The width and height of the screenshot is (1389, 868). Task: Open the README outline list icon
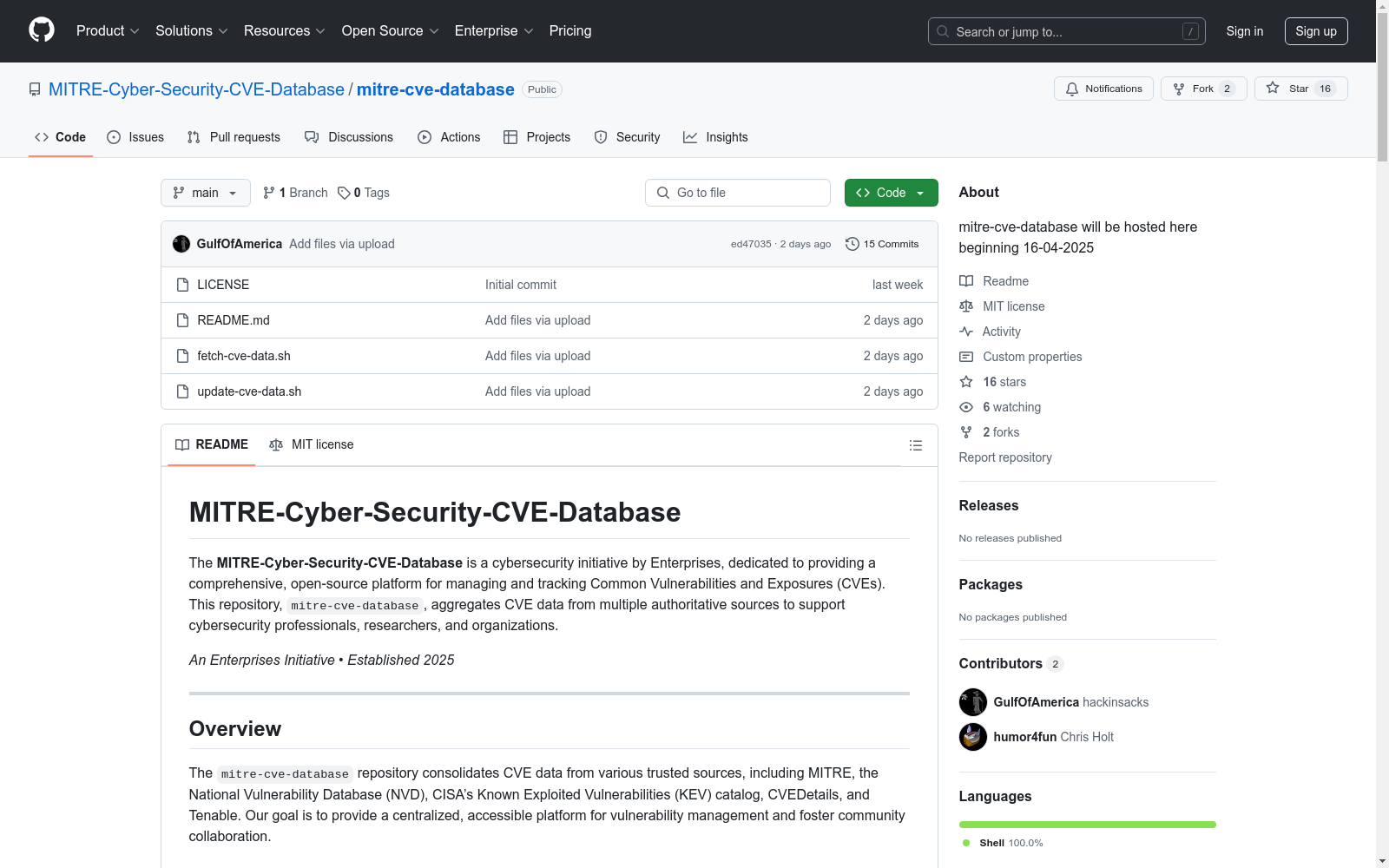click(915, 445)
